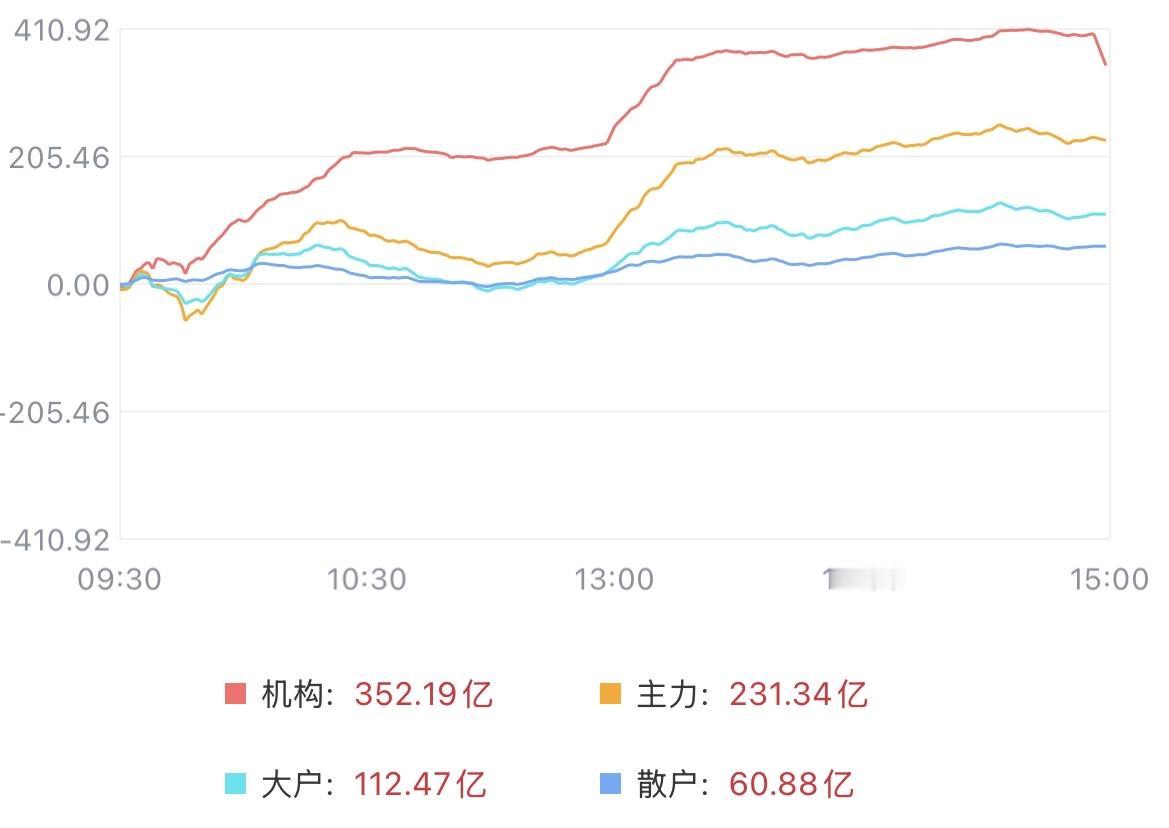
Task: Click the 0.00 y-axis label
Action: pyautogui.click(x=78, y=285)
